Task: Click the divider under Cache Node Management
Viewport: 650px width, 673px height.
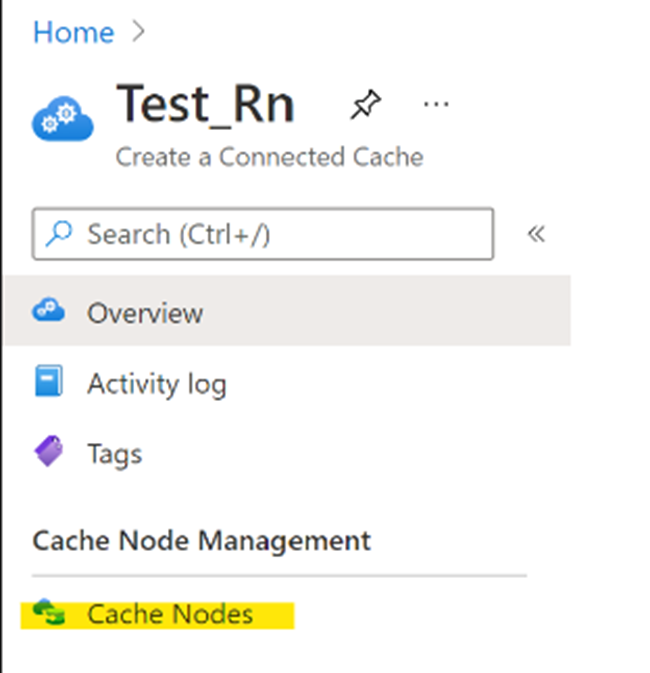Action: click(x=279, y=575)
